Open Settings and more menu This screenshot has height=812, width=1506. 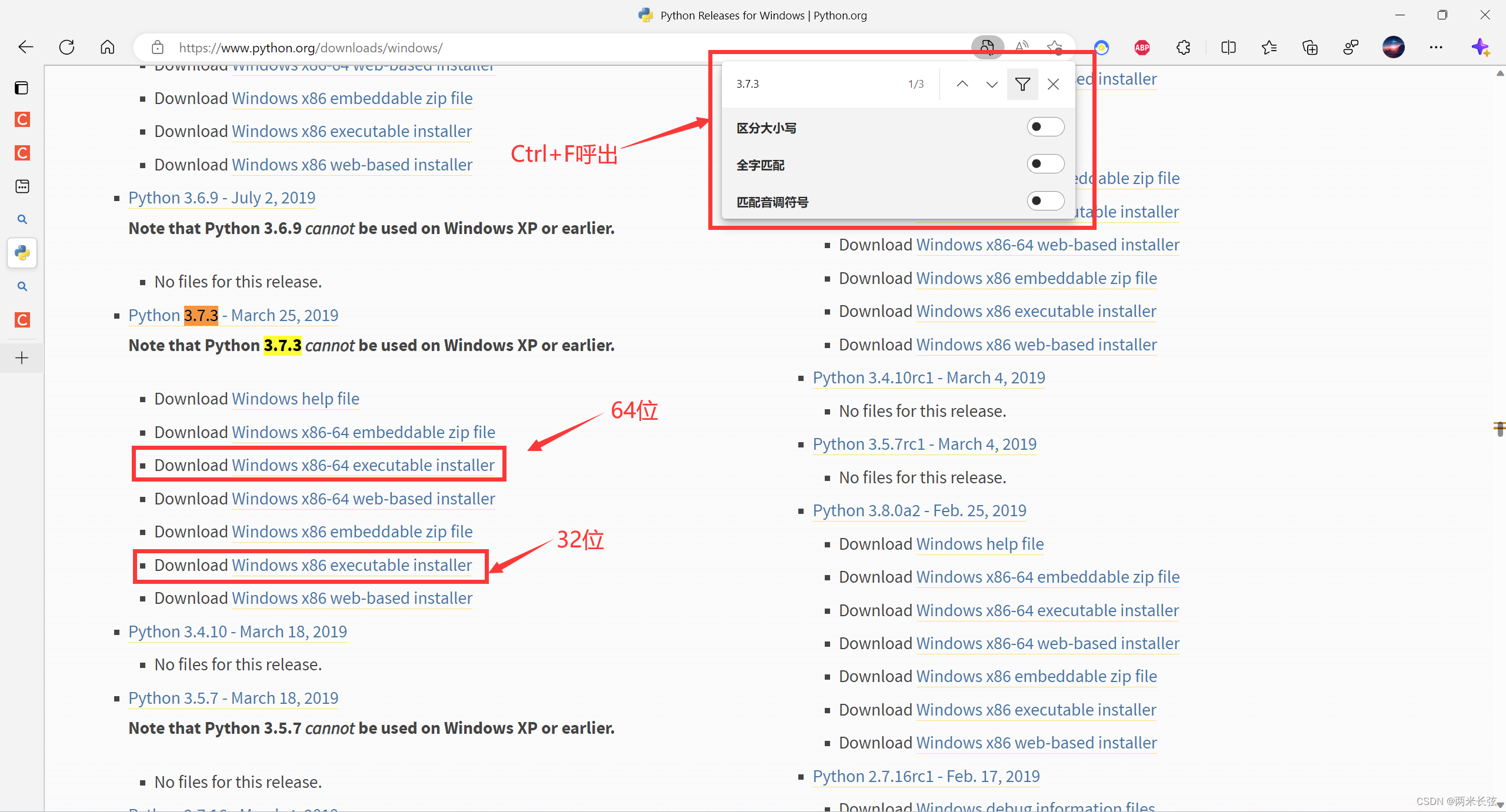pos(1436,47)
